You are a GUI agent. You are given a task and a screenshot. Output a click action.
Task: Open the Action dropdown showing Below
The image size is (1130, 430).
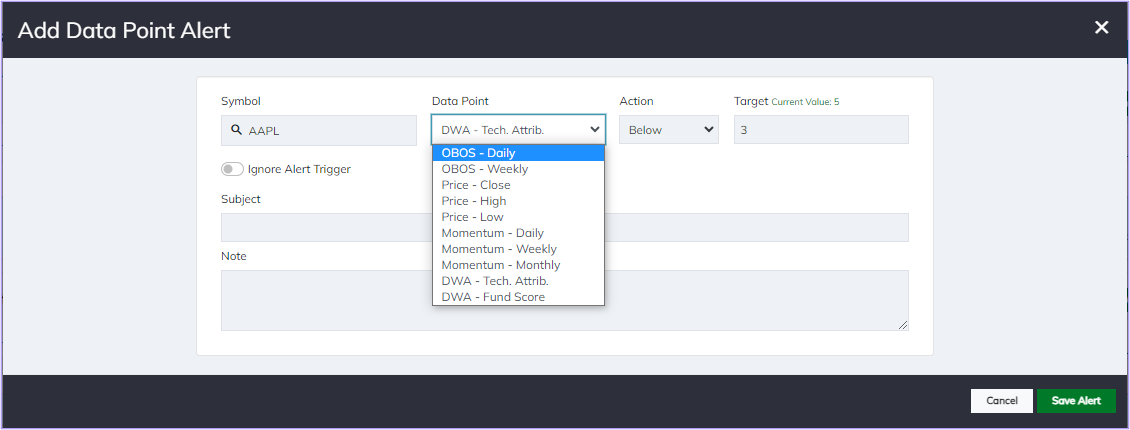click(669, 130)
